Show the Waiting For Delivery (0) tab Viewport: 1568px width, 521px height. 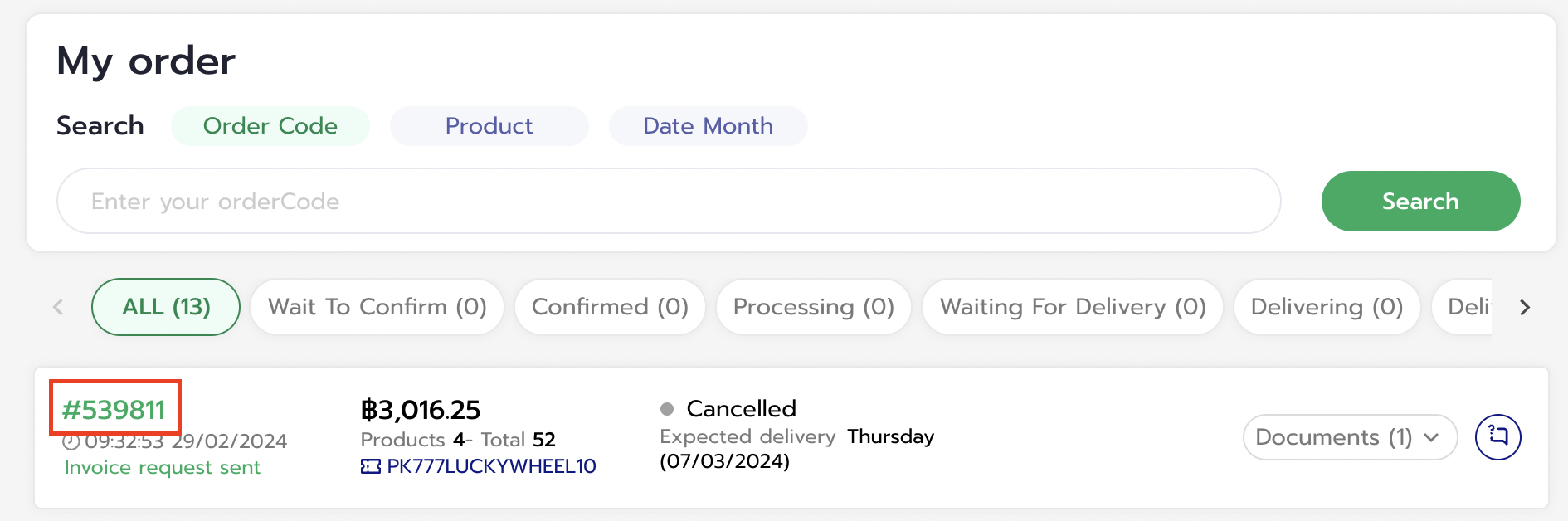(1073, 307)
